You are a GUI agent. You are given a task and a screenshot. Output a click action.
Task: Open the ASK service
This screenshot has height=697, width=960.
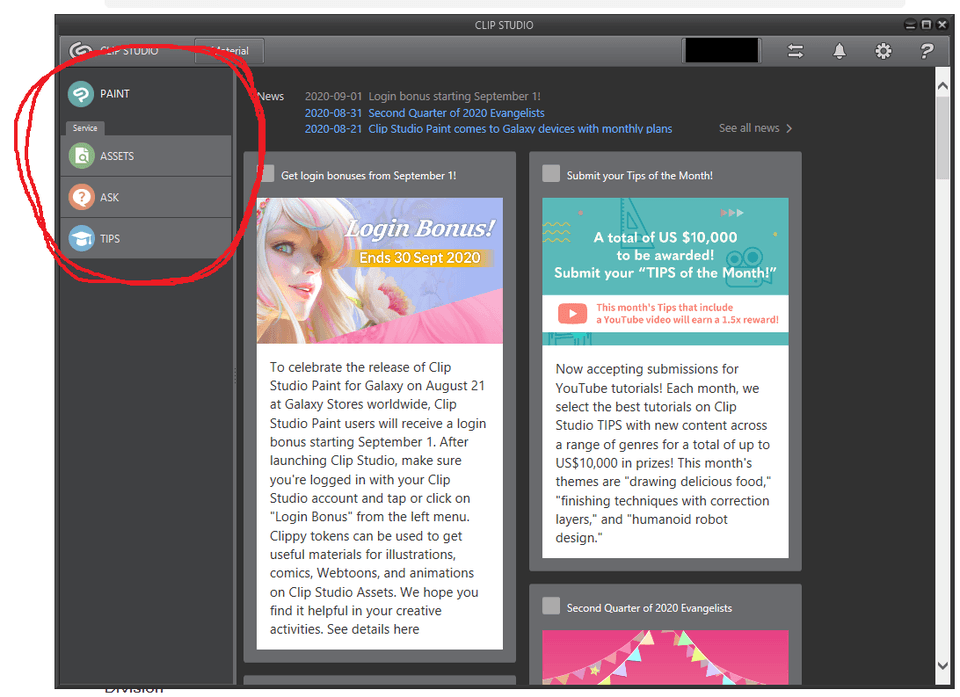click(x=146, y=197)
